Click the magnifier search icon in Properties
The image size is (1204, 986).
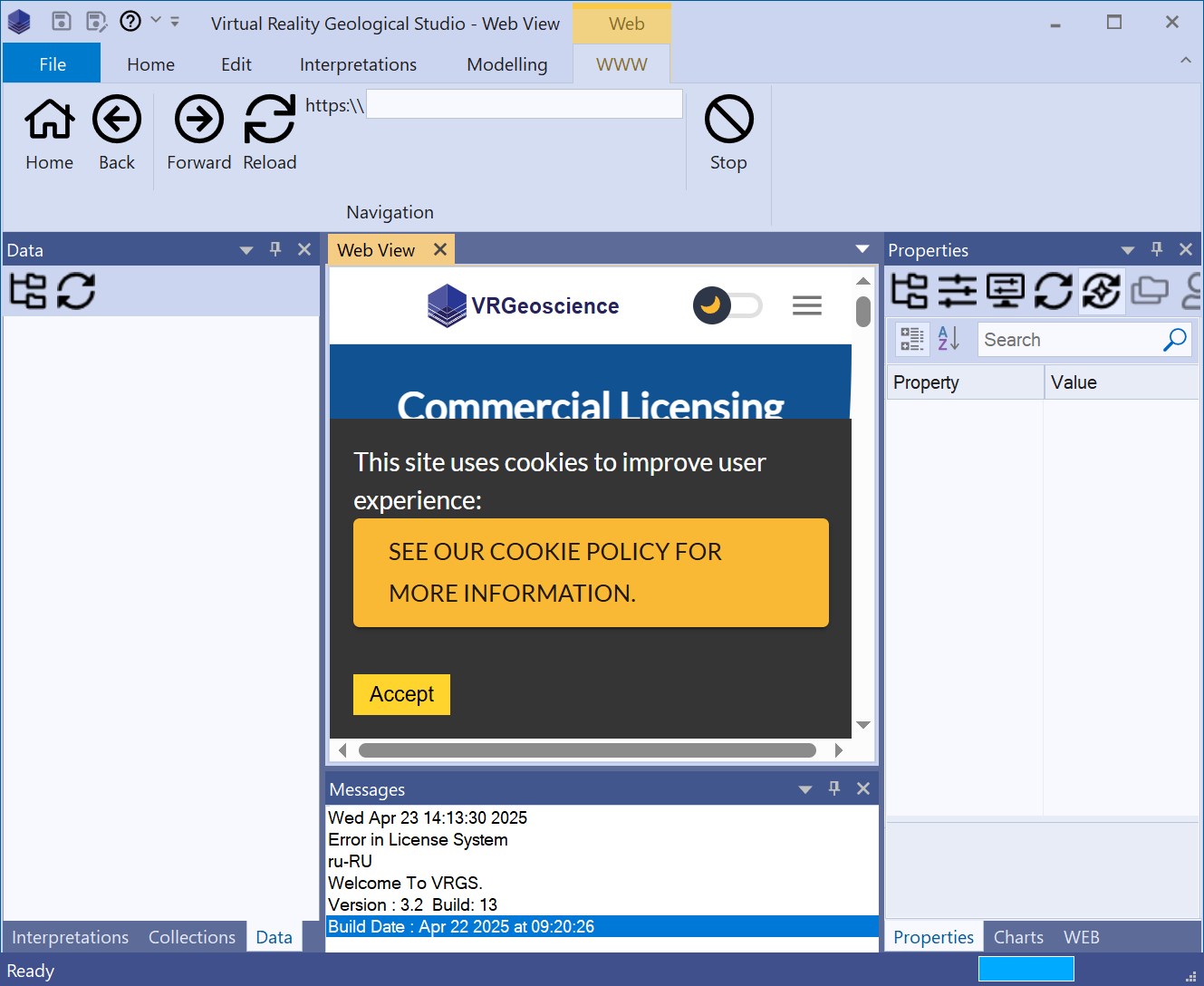pyautogui.click(x=1175, y=340)
